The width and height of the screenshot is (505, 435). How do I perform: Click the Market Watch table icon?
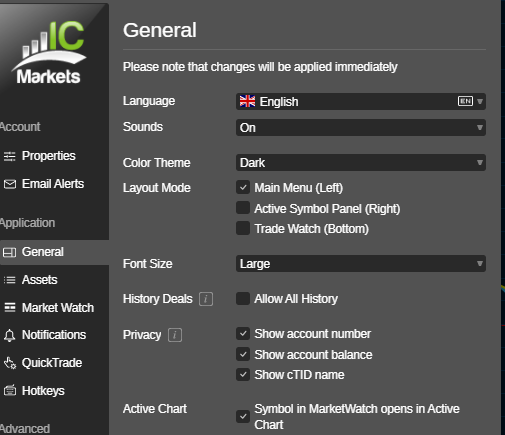click(x=10, y=308)
